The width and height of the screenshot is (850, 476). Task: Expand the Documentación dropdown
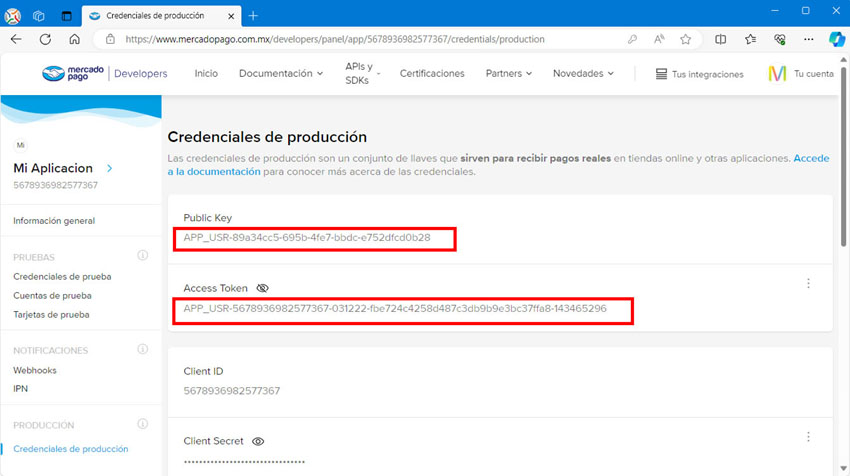[x=281, y=73]
